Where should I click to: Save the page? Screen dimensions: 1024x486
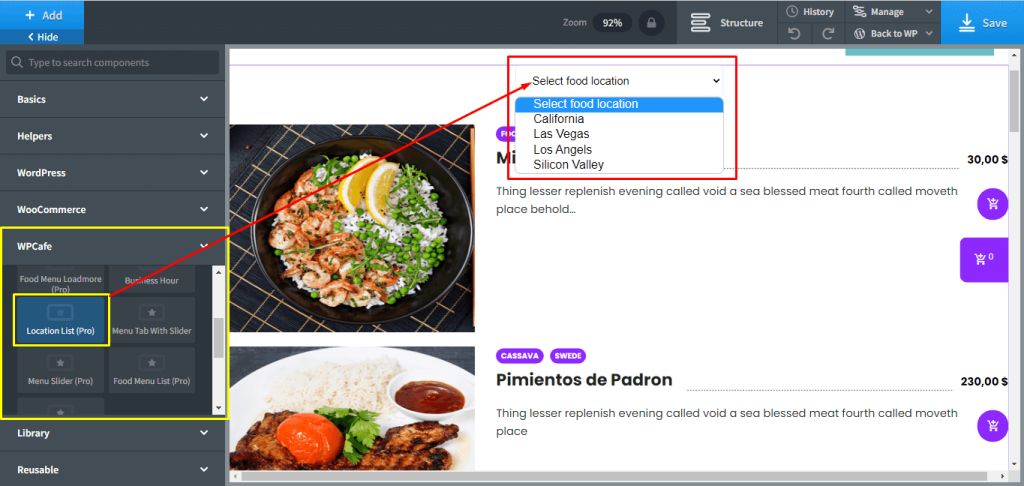982,23
